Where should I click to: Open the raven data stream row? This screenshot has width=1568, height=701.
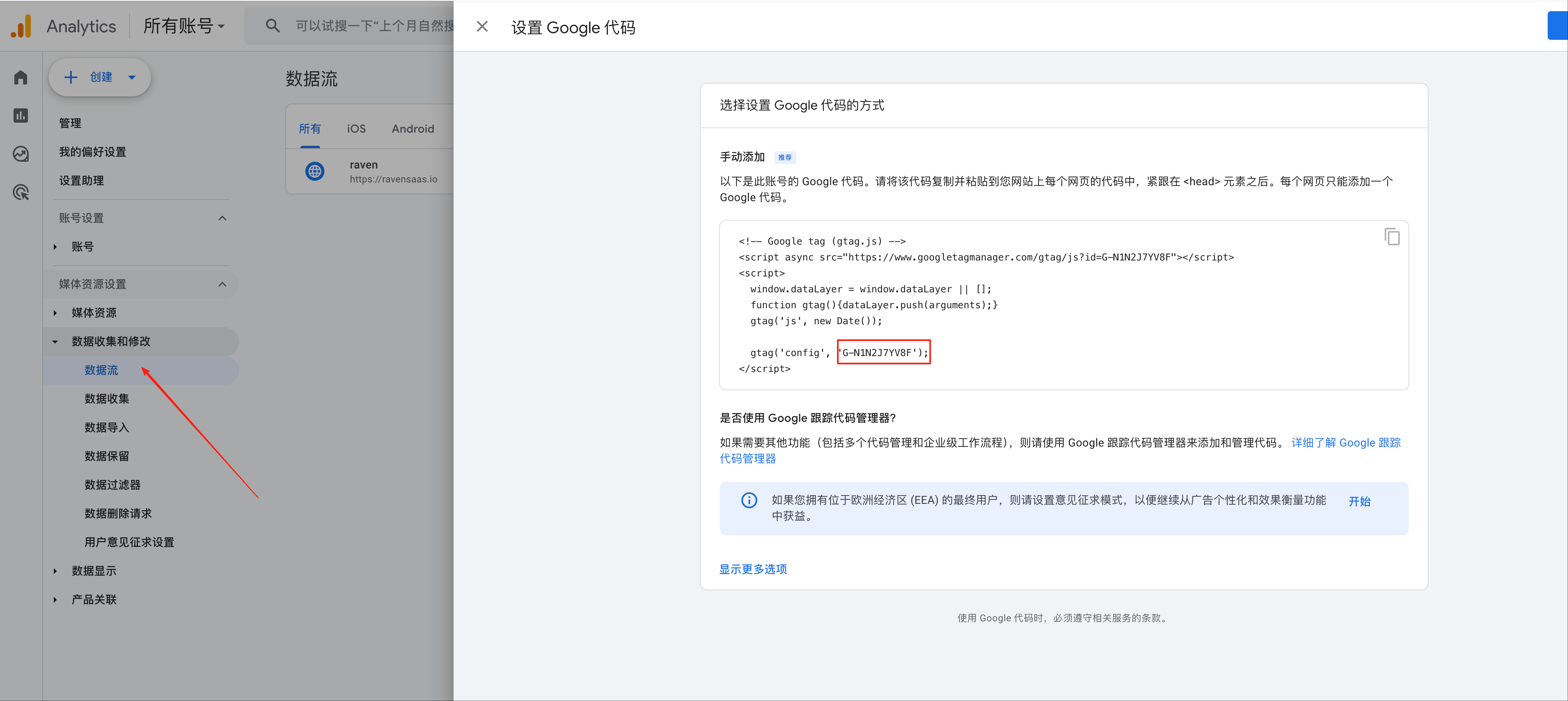370,172
